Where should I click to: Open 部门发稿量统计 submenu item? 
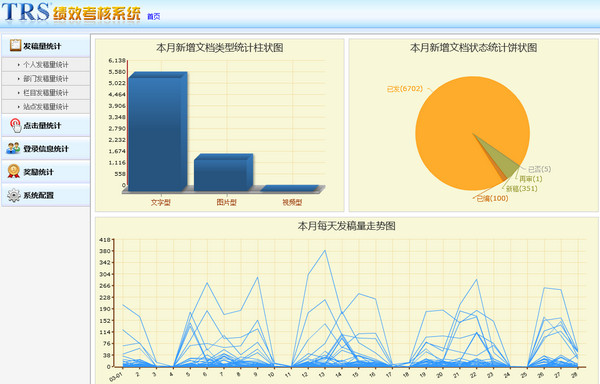[46, 79]
